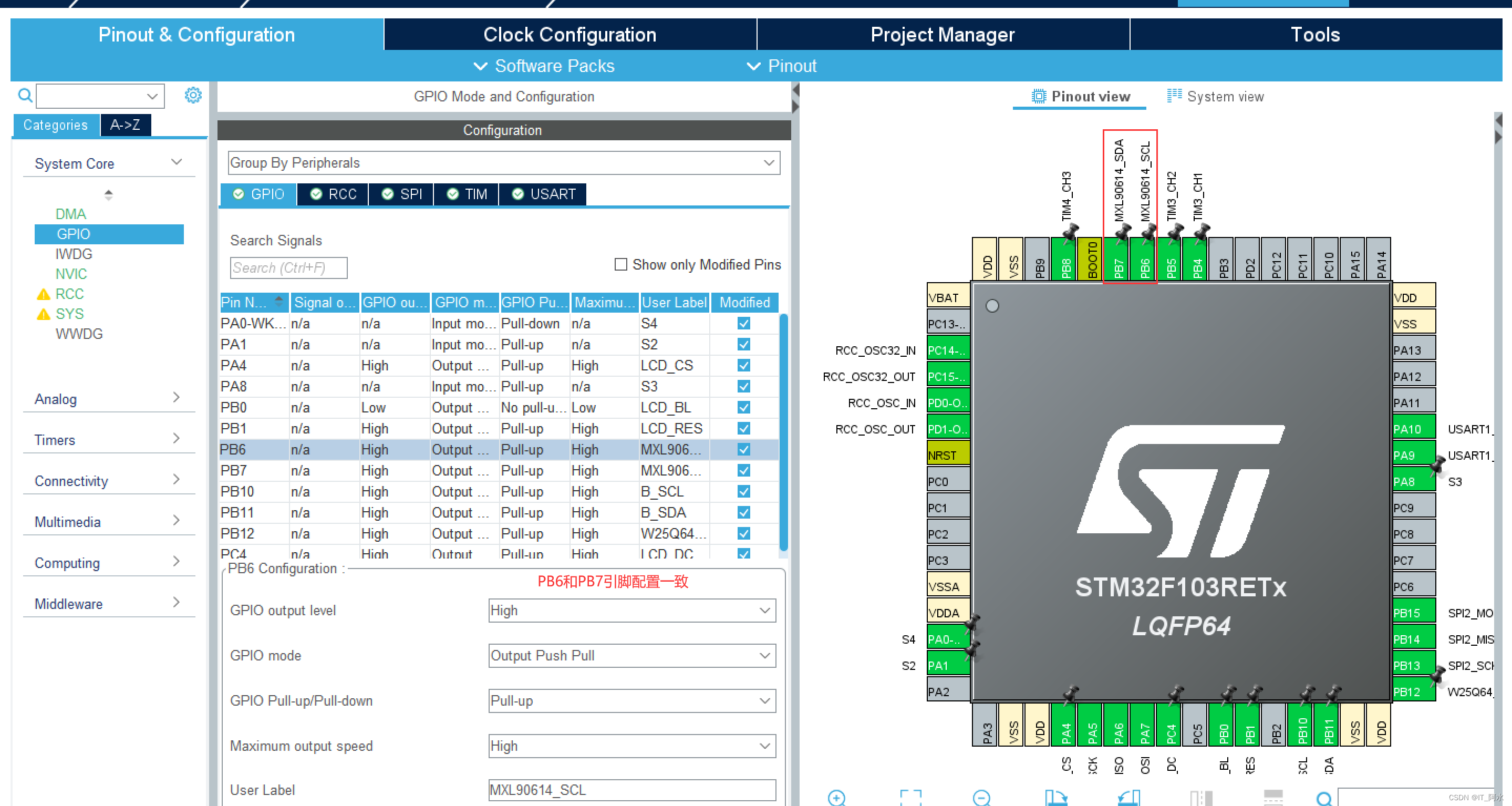The width and height of the screenshot is (1512, 806).
Task: Toggle Modified checkbox in PB10 row
Action: coord(744,491)
